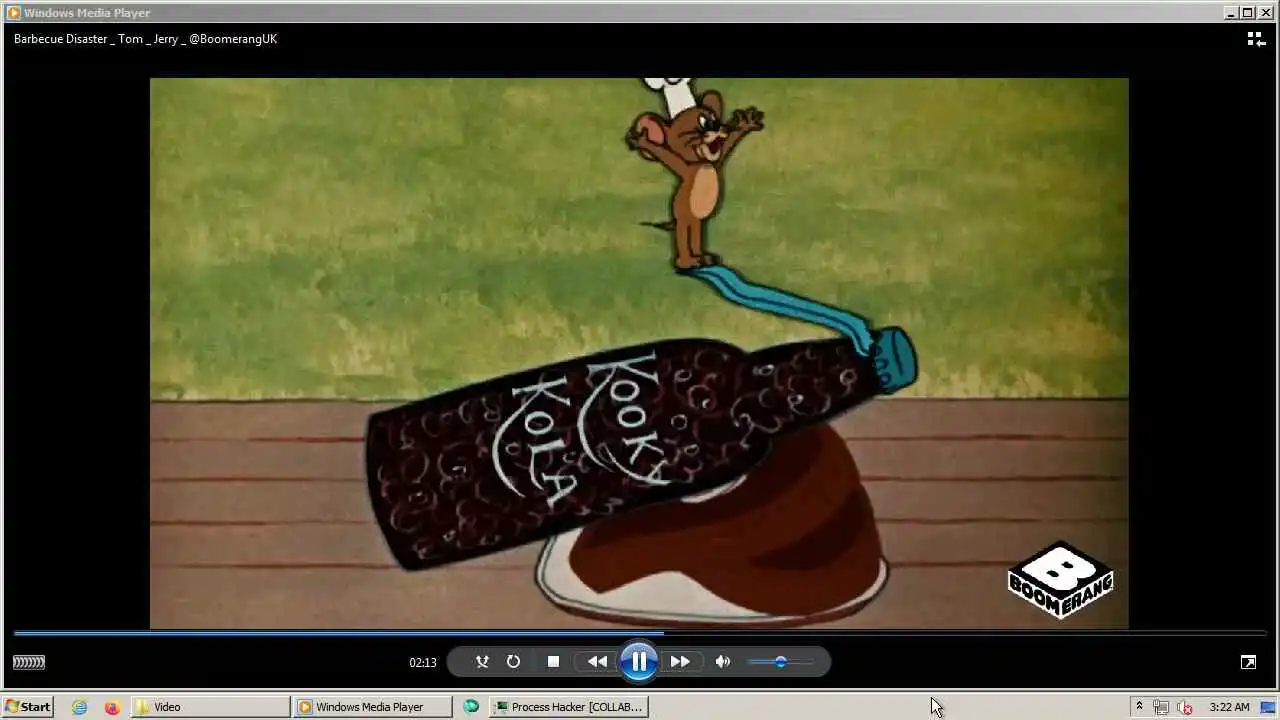Open the Windows Start menu

[x=27, y=706]
